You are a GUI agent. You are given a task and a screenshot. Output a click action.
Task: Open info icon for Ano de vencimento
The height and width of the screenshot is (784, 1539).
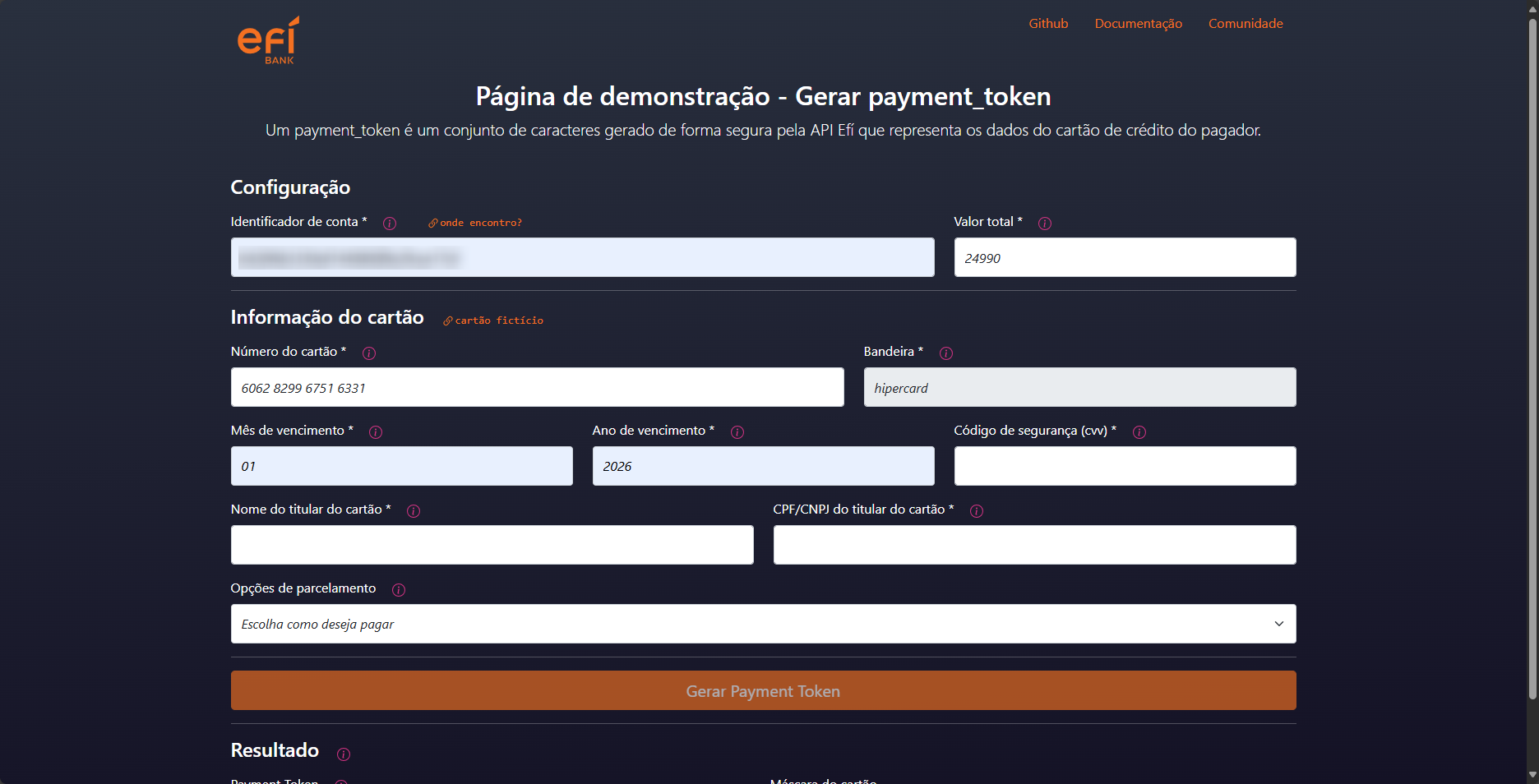(x=737, y=432)
